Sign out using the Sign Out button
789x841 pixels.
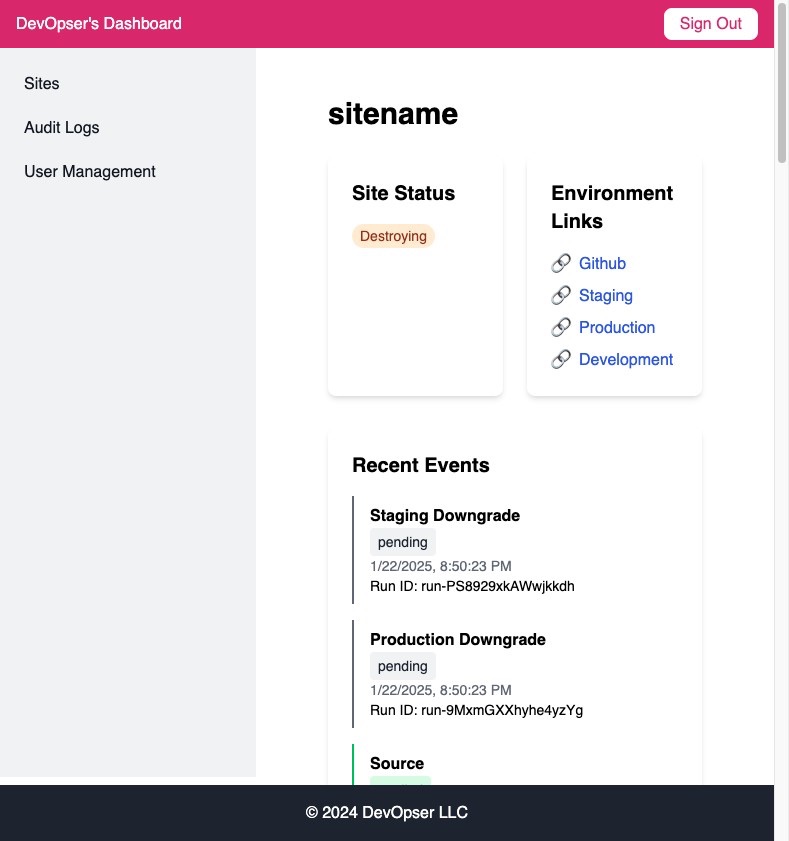coord(711,24)
